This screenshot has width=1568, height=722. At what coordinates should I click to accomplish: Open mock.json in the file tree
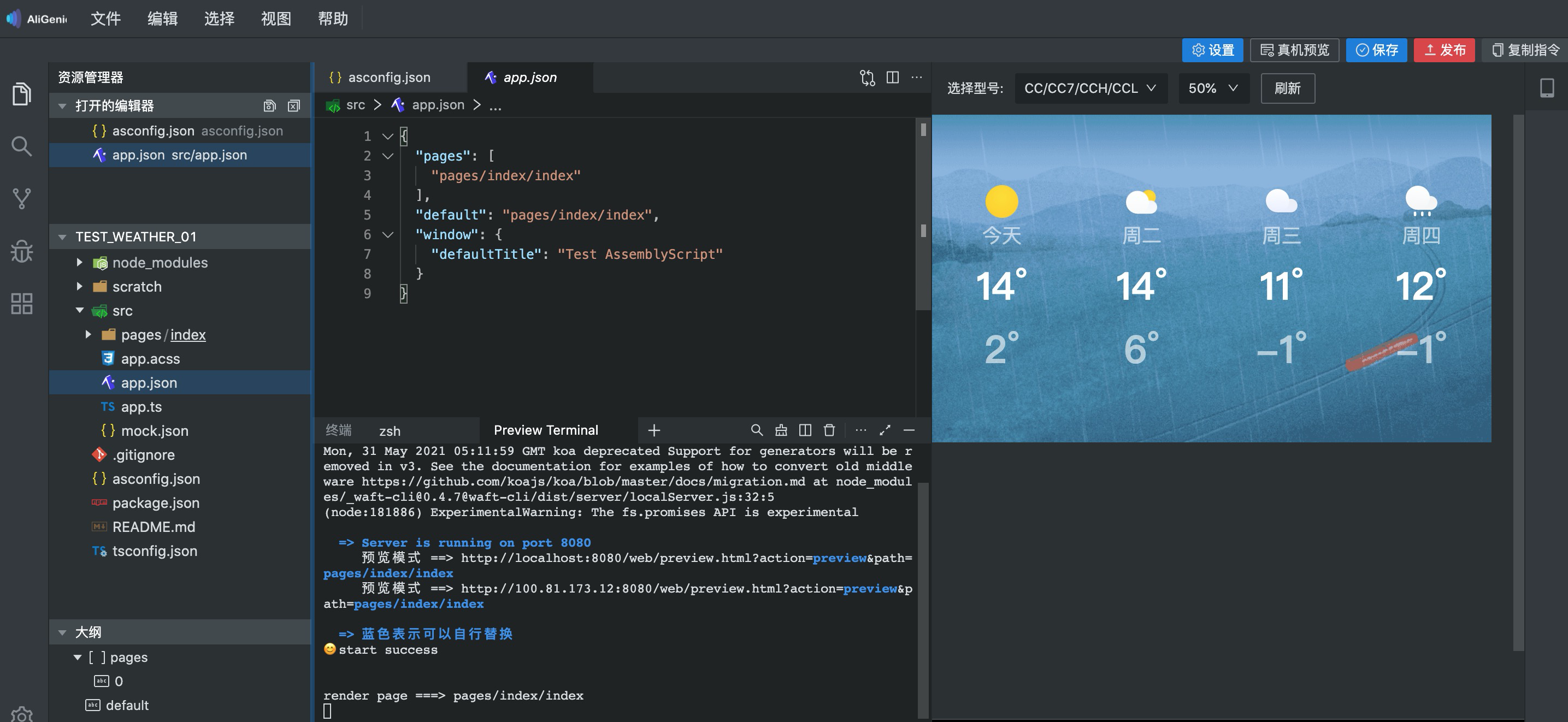pos(154,431)
